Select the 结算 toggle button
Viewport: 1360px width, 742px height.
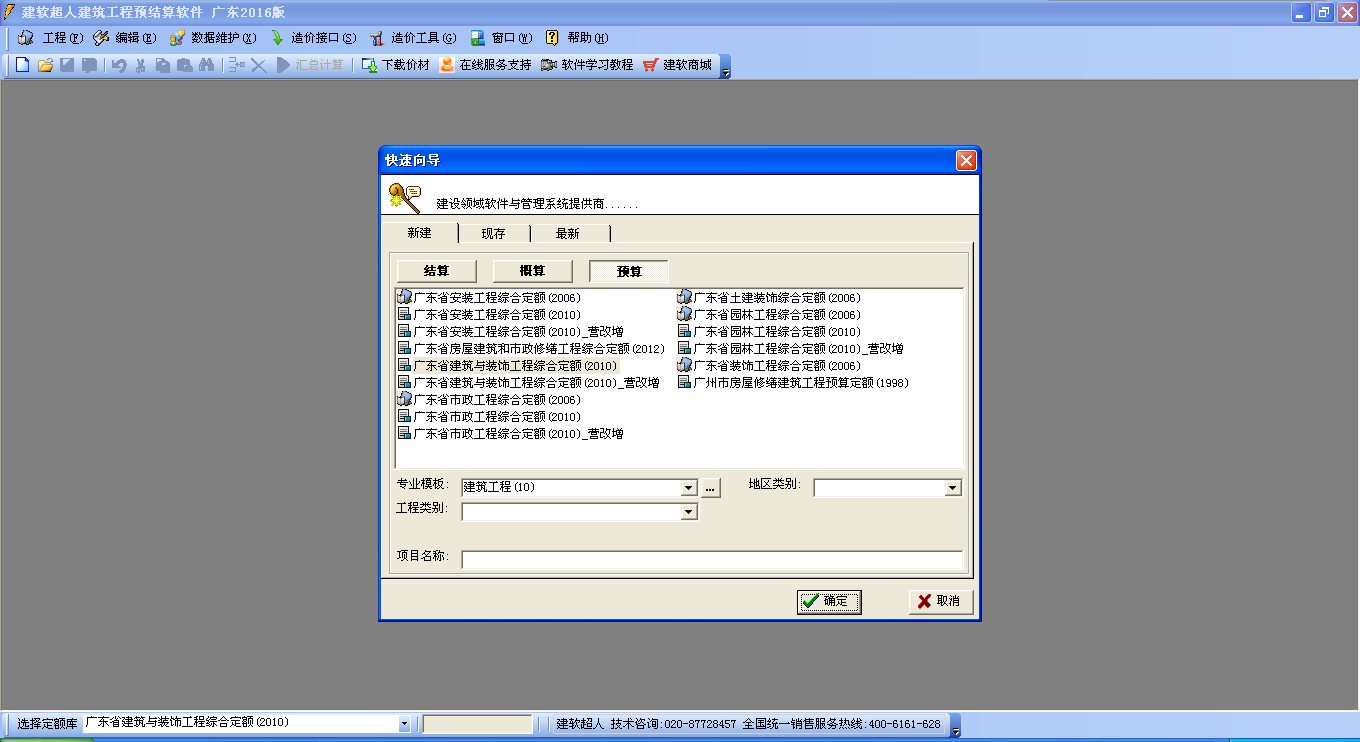pyautogui.click(x=436, y=271)
